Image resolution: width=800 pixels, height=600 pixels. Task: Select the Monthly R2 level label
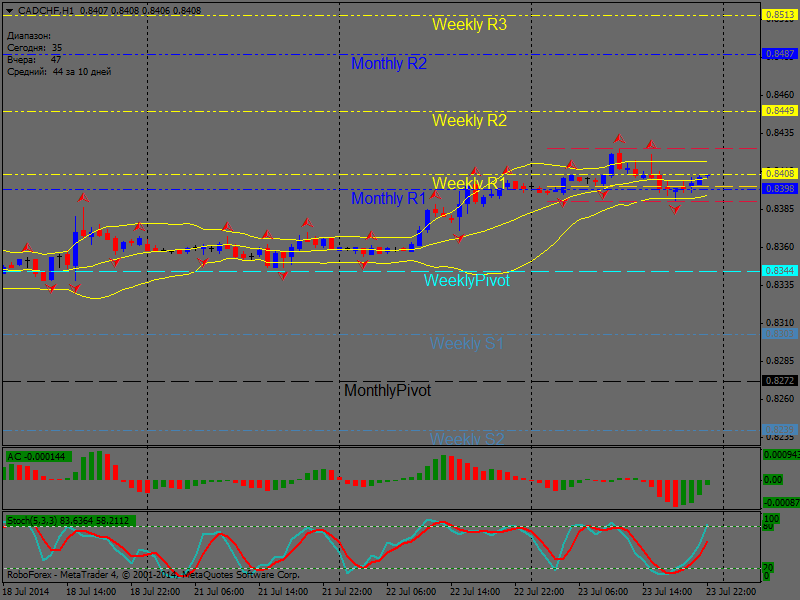[389, 63]
